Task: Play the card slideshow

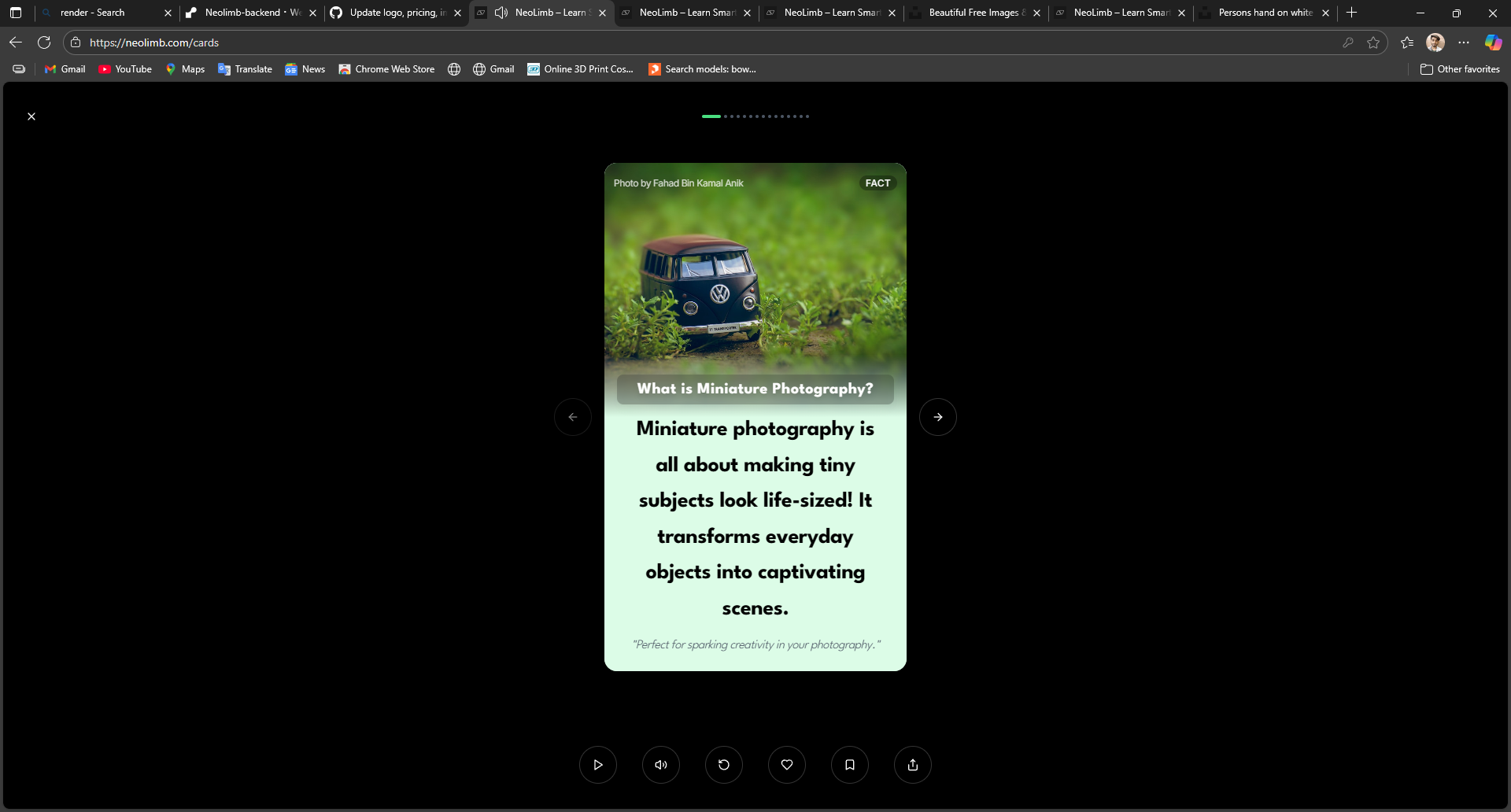Action: (x=598, y=765)
